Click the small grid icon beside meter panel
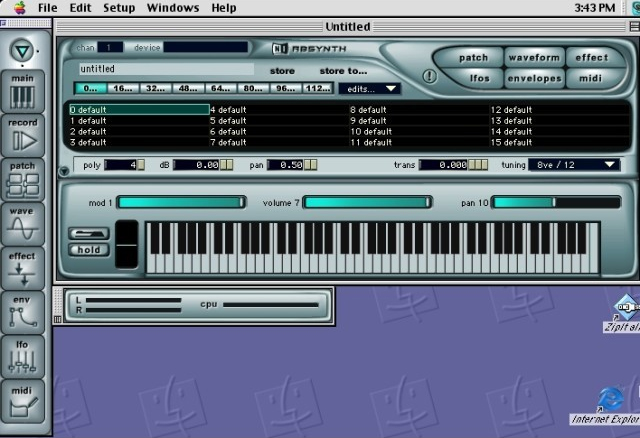The width and height of the screenshot is (640, 438). click(x=58, y=319)
